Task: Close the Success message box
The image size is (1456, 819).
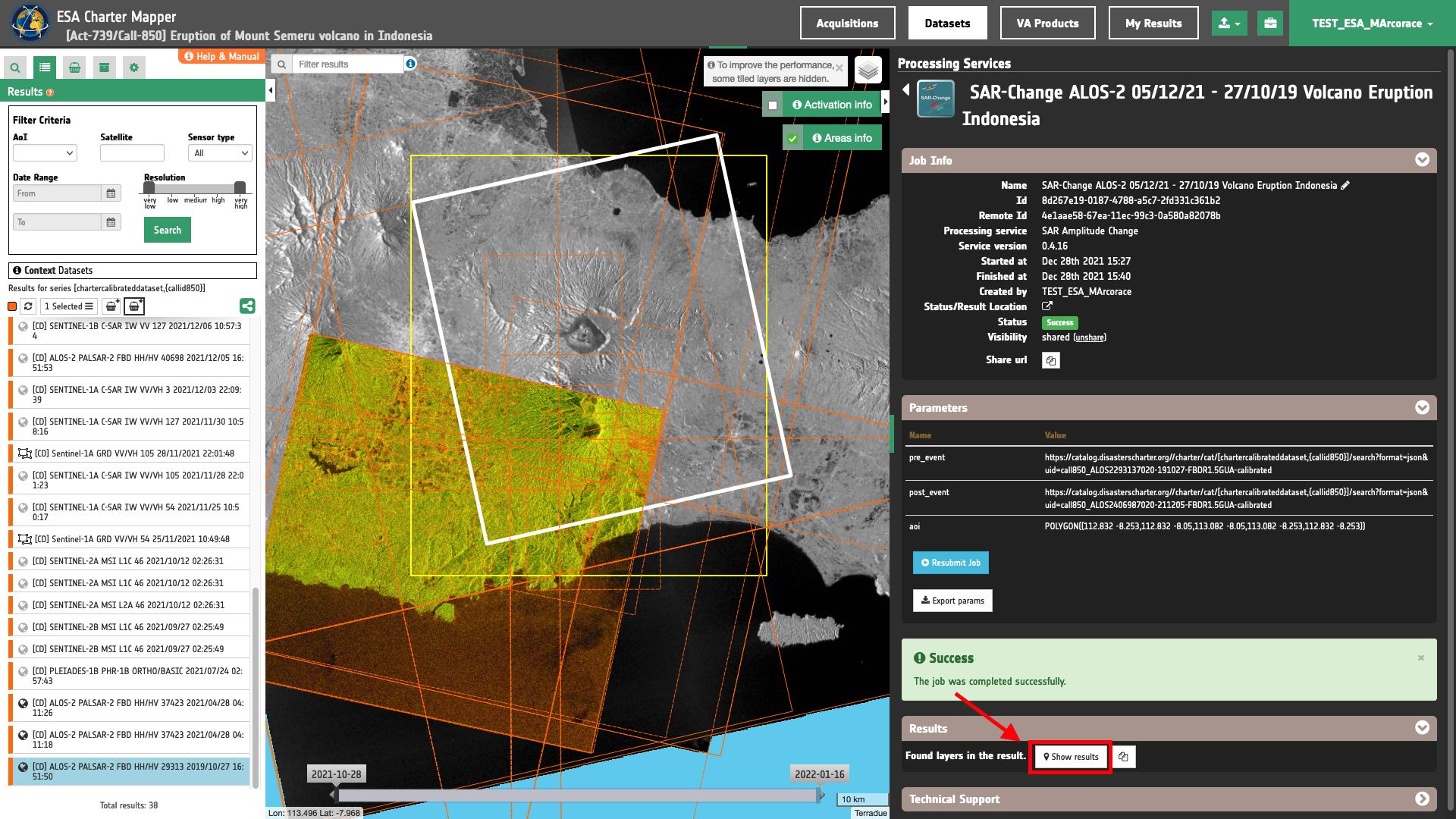Action: pyautogui.click(x=1421, y=657)
